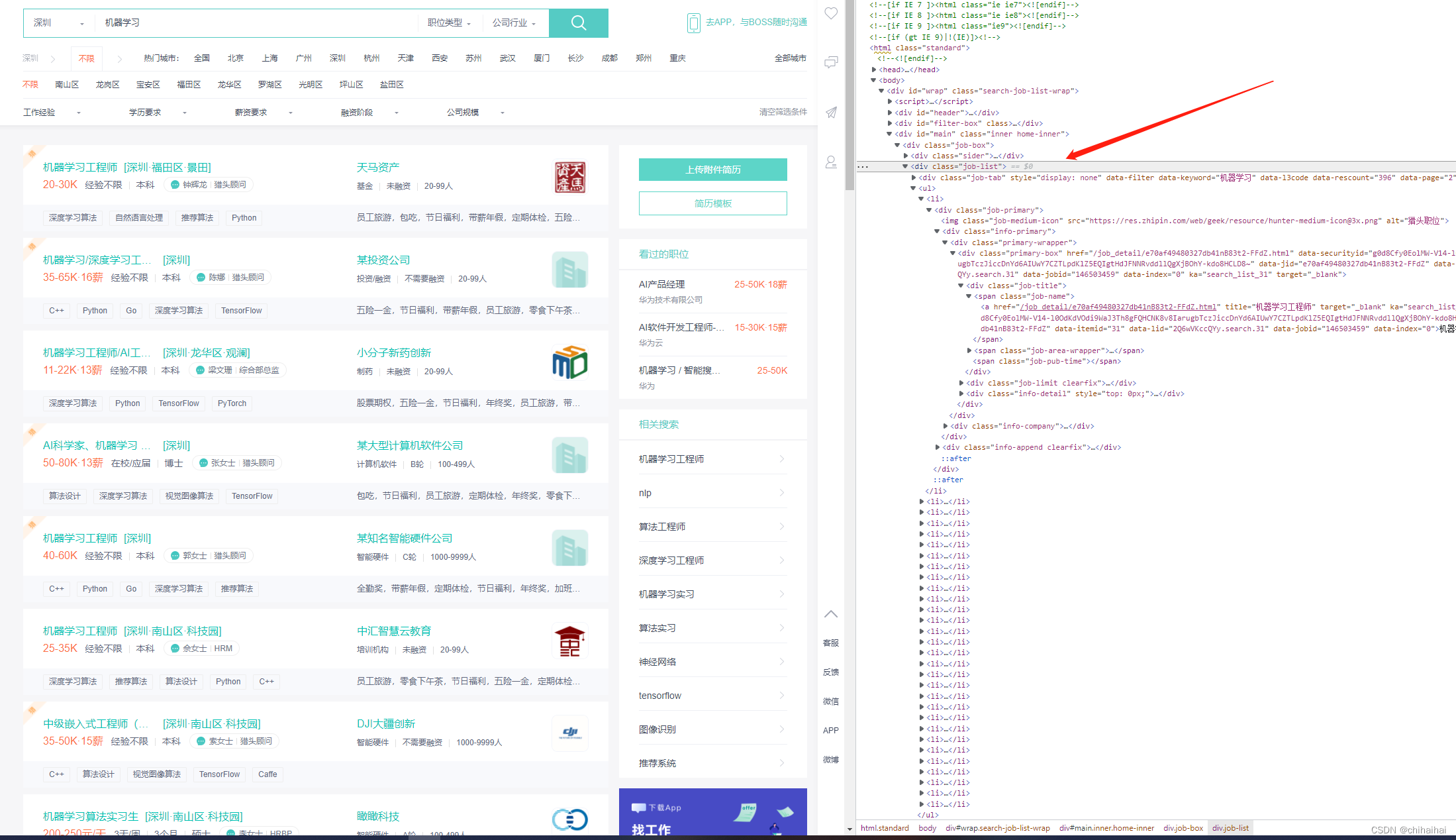
Task: Expand div id="filter-box" node in DevTools
Action: (890, 123)
